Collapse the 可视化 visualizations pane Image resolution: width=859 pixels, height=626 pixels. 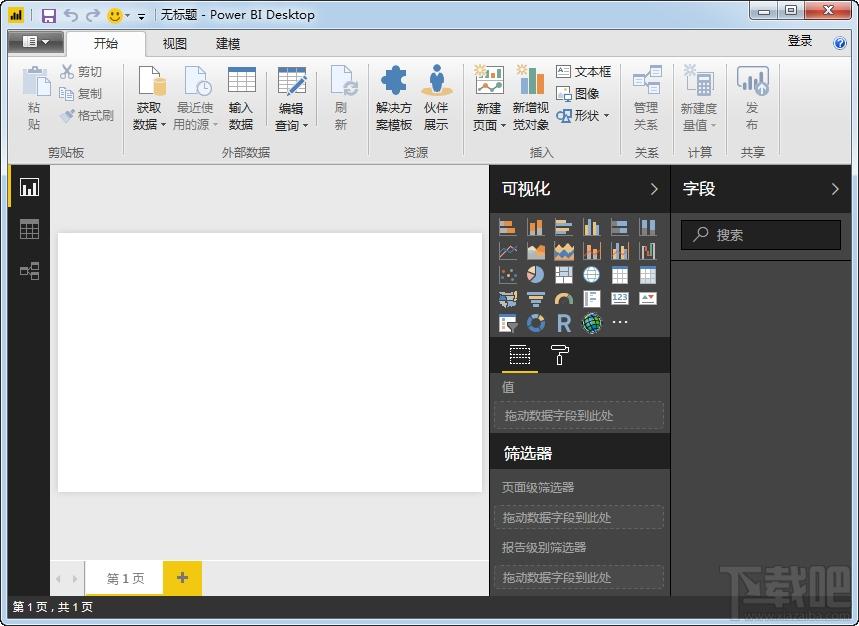pos(654,189)
